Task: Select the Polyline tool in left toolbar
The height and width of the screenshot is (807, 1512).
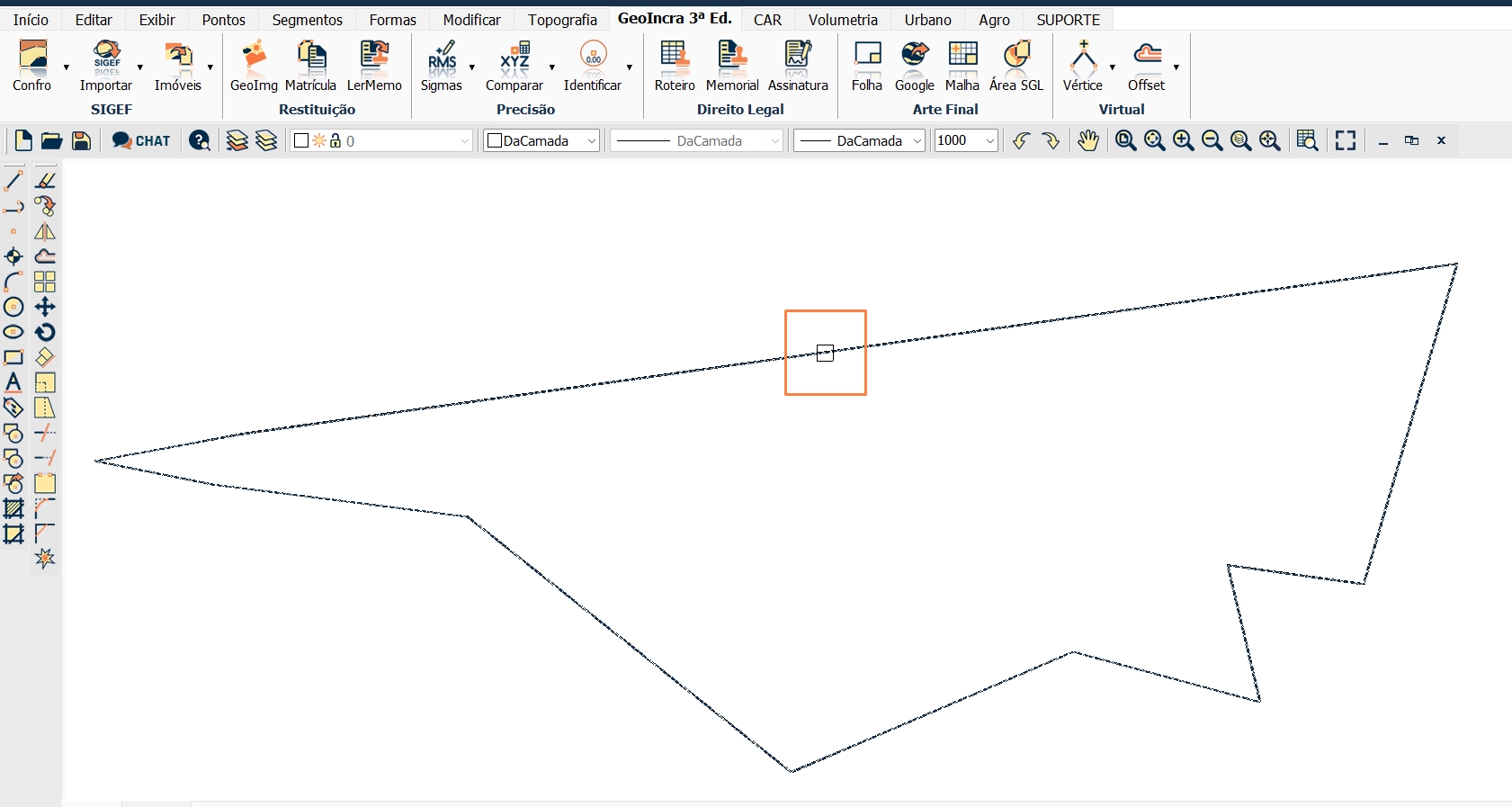Action: coord(13,206)
